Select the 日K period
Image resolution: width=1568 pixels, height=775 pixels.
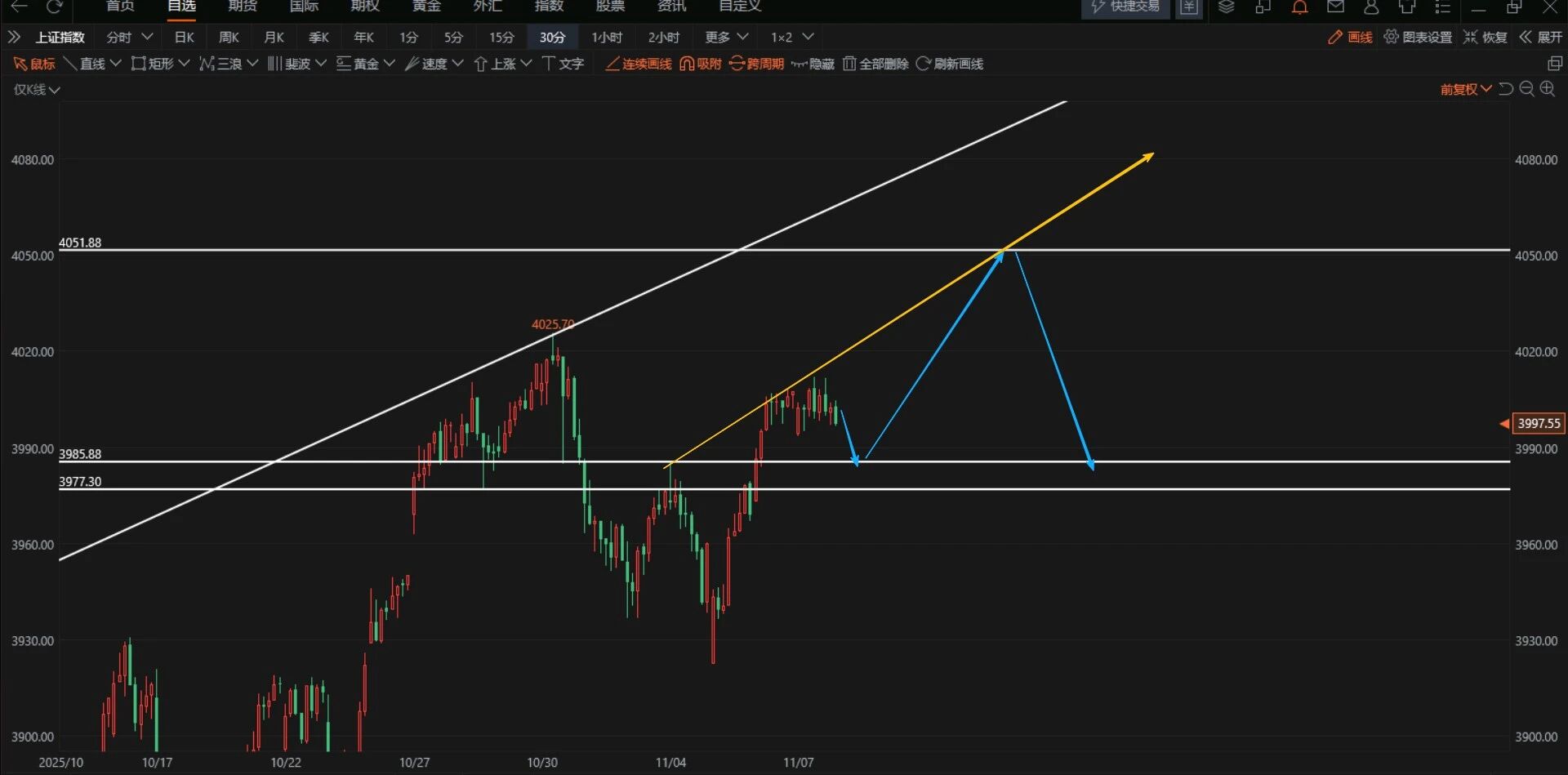pos(185,37)
